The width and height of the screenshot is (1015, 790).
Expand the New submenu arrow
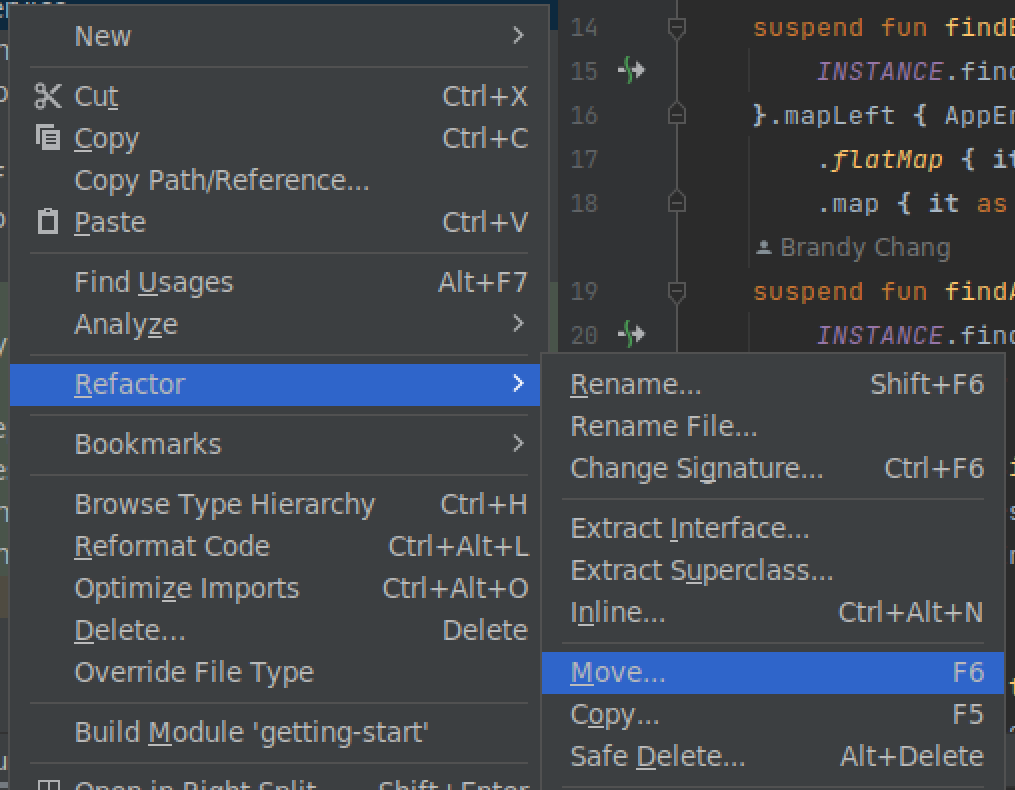517,36
